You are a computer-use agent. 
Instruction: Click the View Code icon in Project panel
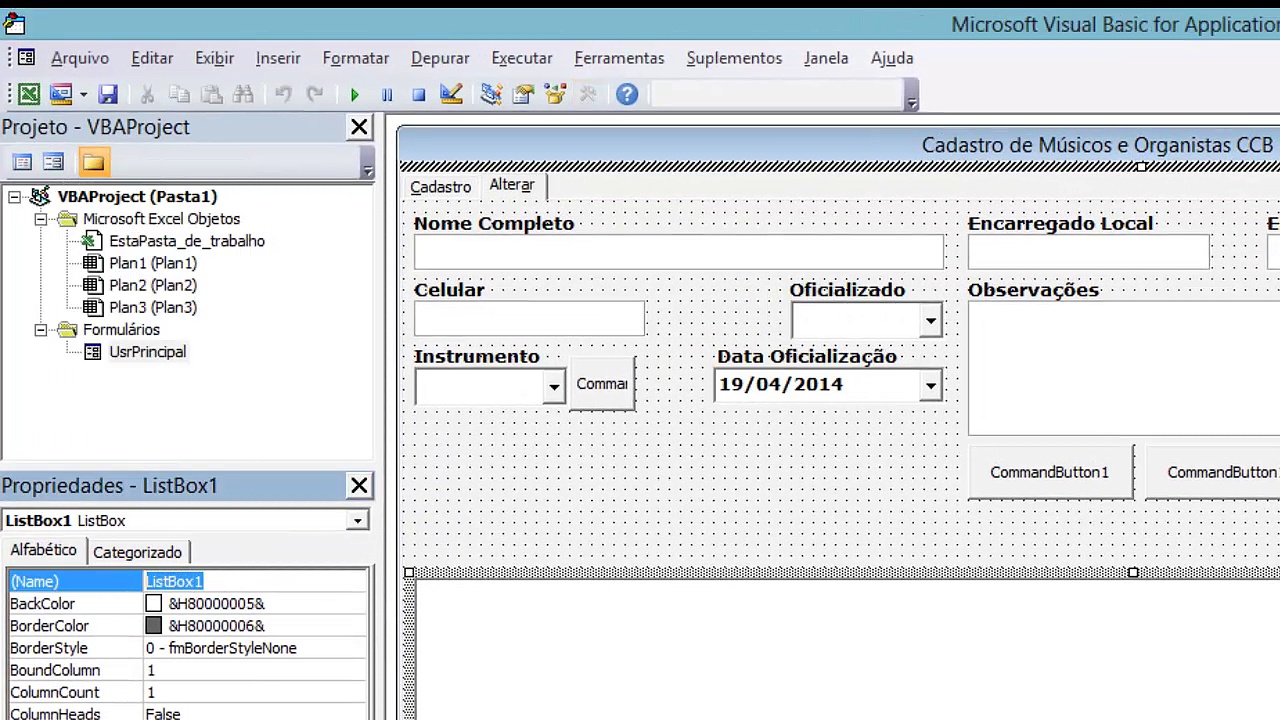pos(22,162)
